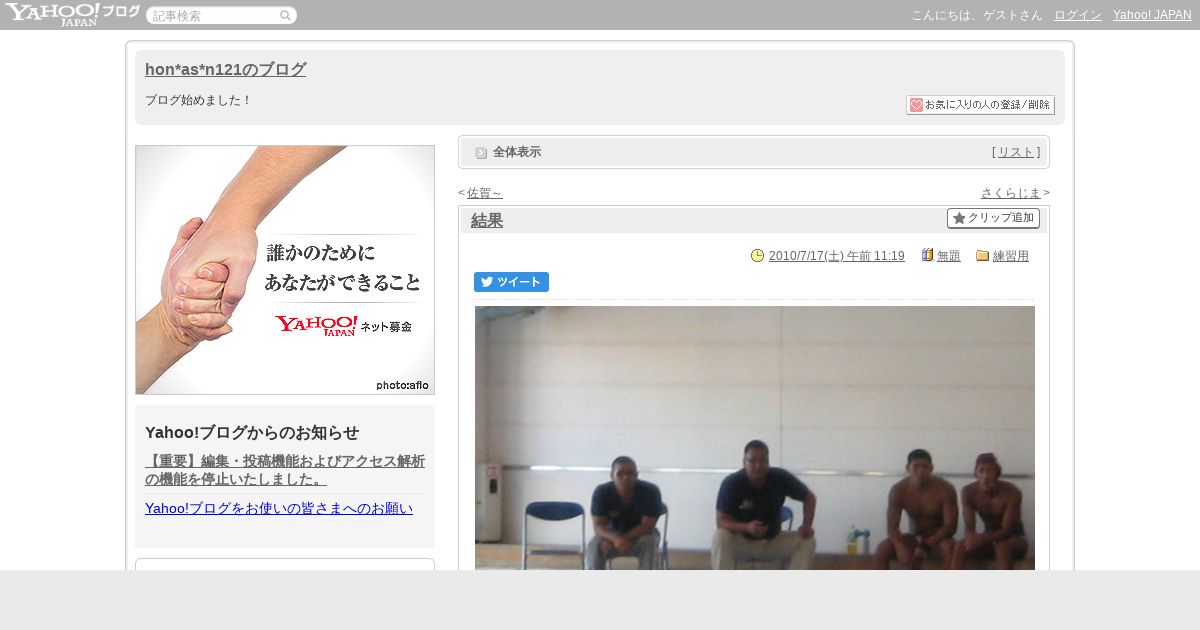
Task: Click お気に入りの人の登録/削除 button
Action: 980,105
